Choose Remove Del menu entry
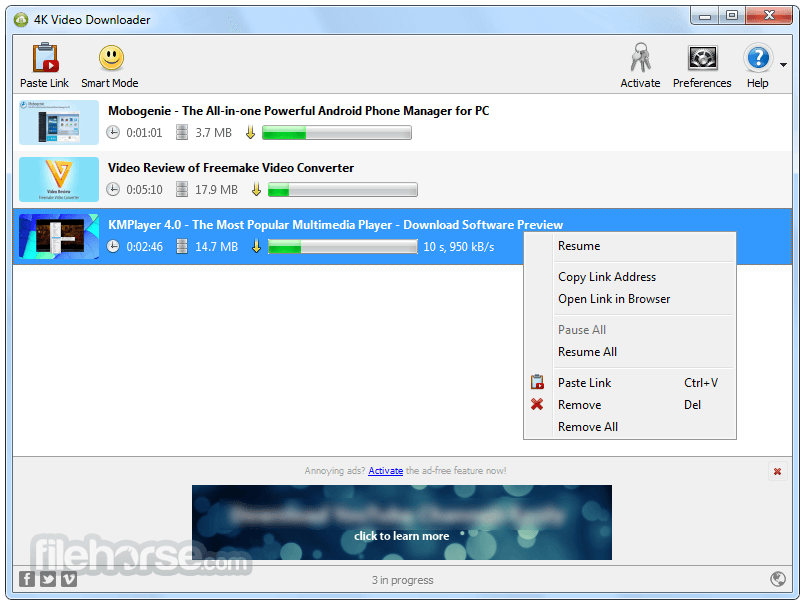This screenshot has width=805, height=606. point(630,405)
